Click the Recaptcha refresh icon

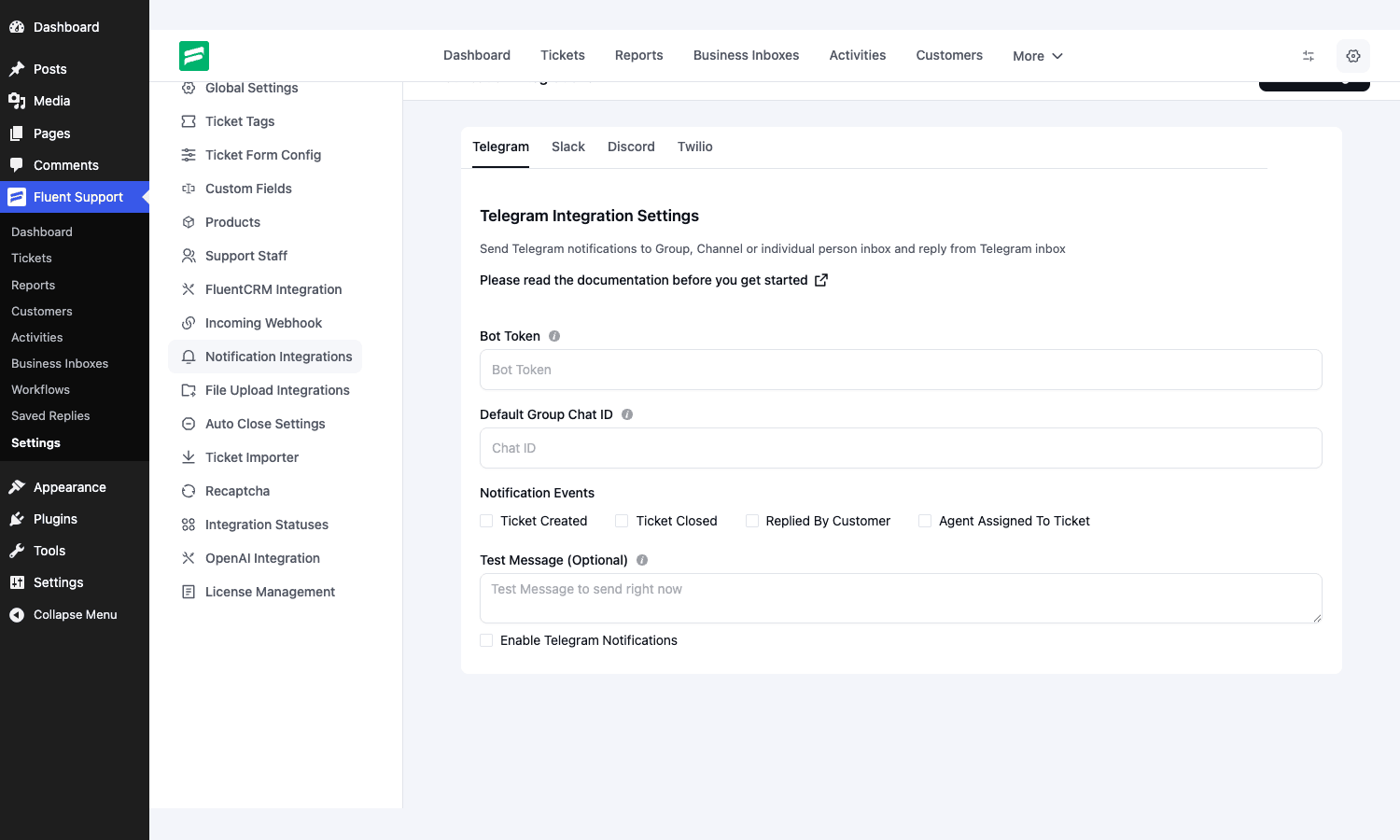coord(189,491)
